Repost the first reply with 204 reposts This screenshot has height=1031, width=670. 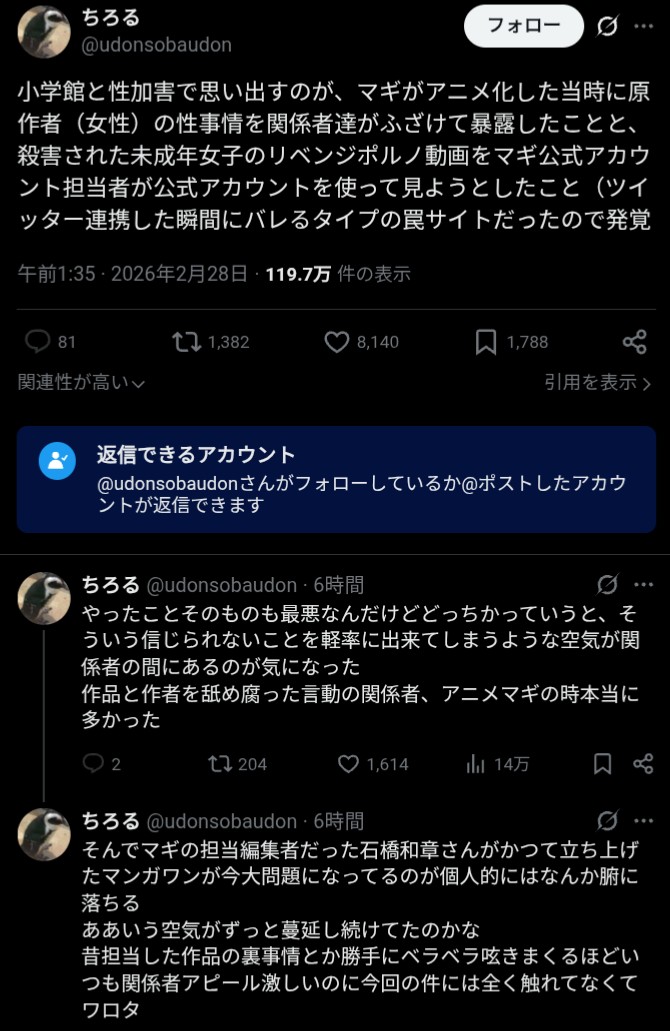(218, 764)
